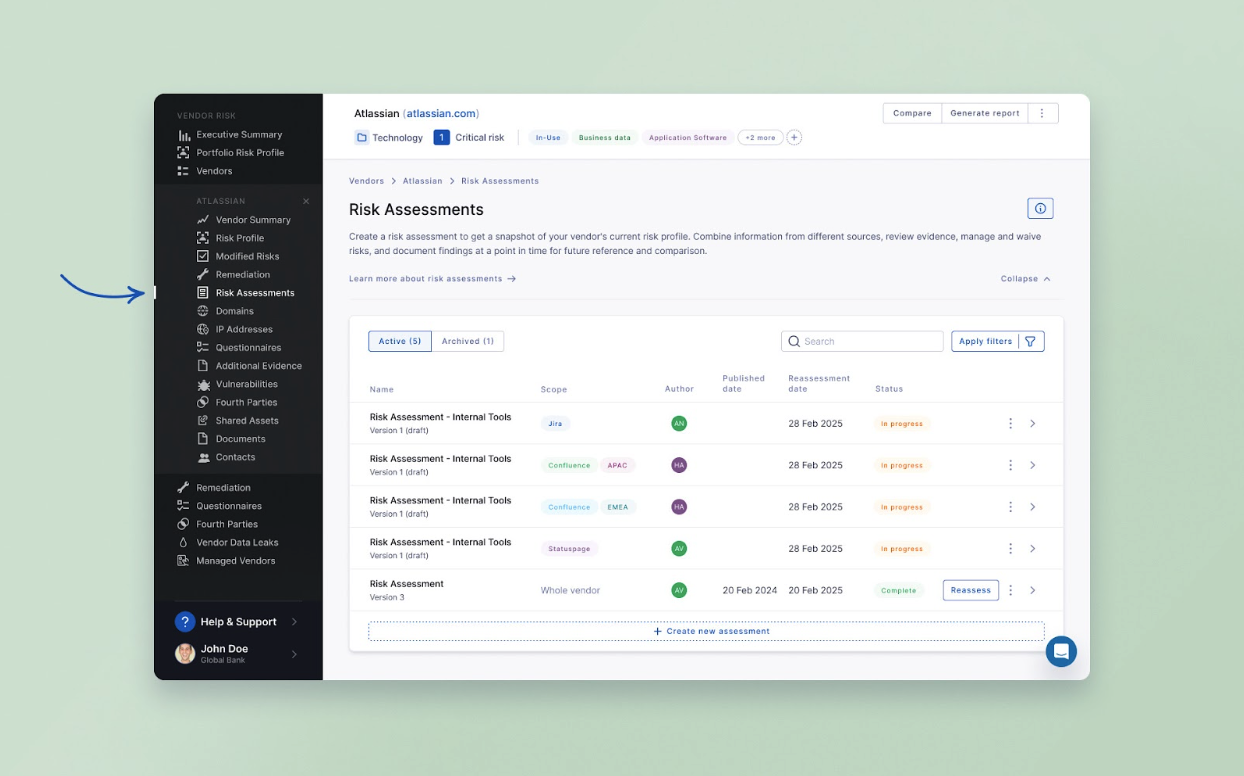Open Managed Vendors icon

(183, 561)
